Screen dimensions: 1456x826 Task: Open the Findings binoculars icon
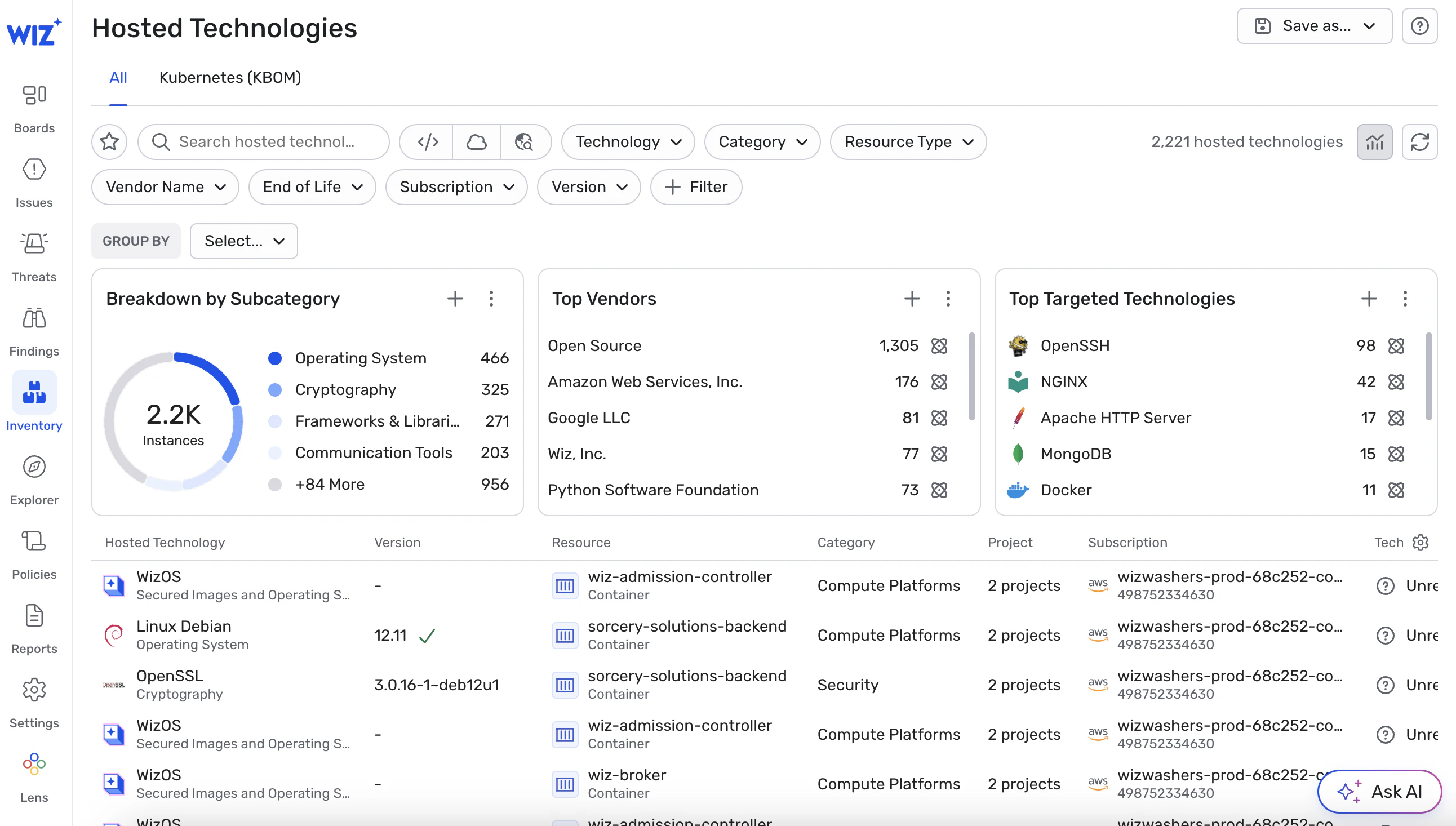[34, 318]
